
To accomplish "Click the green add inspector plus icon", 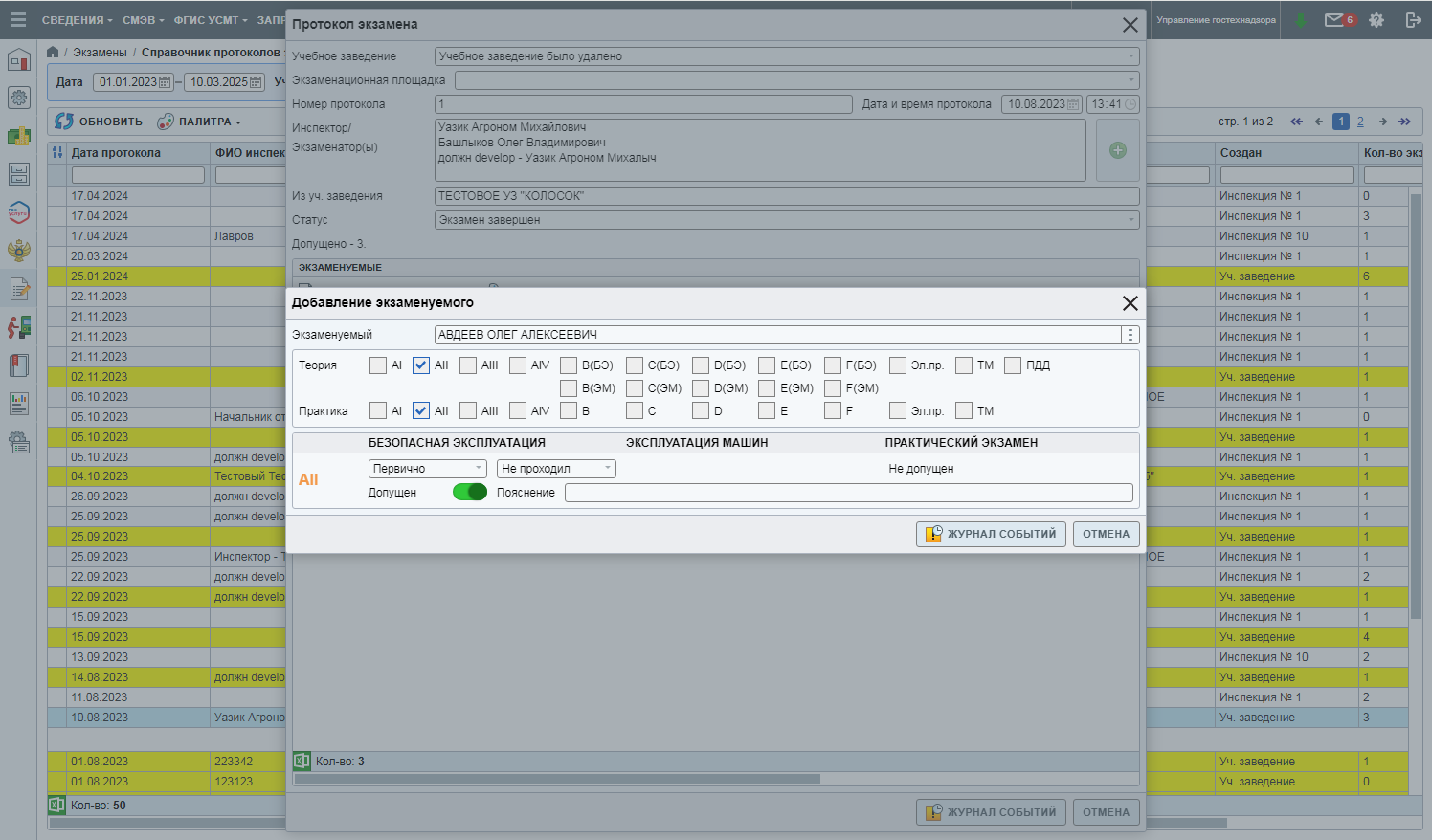I will pyautogui.click(x=1118, y=150).
